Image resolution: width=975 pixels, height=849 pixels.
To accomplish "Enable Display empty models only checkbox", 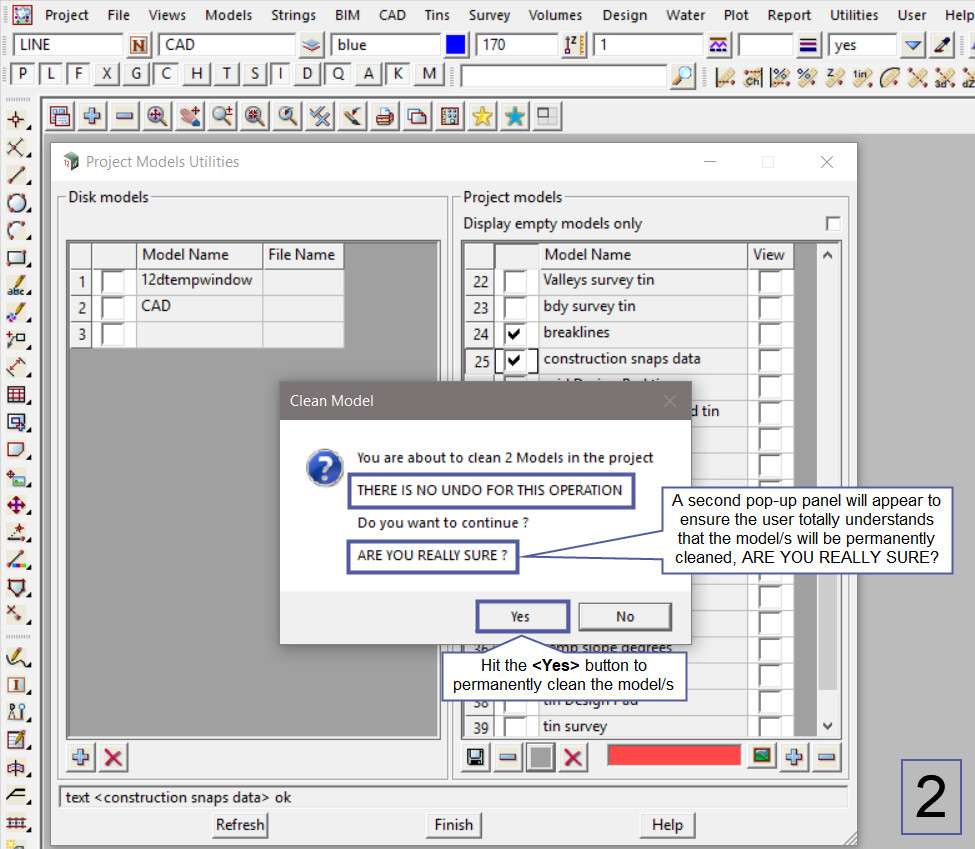I will pyautogui.click(x=832, y=224).
